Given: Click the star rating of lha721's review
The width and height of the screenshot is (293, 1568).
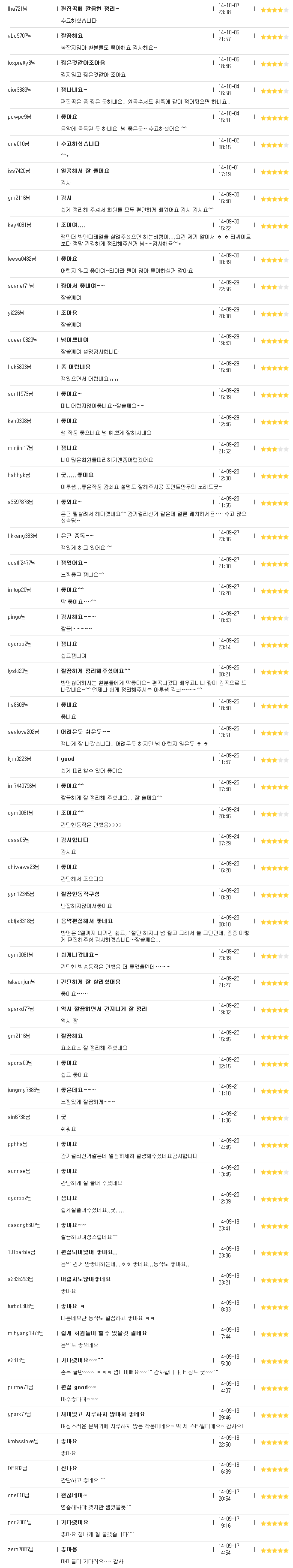Looking at the screenshot, I should tap(275, 10).
